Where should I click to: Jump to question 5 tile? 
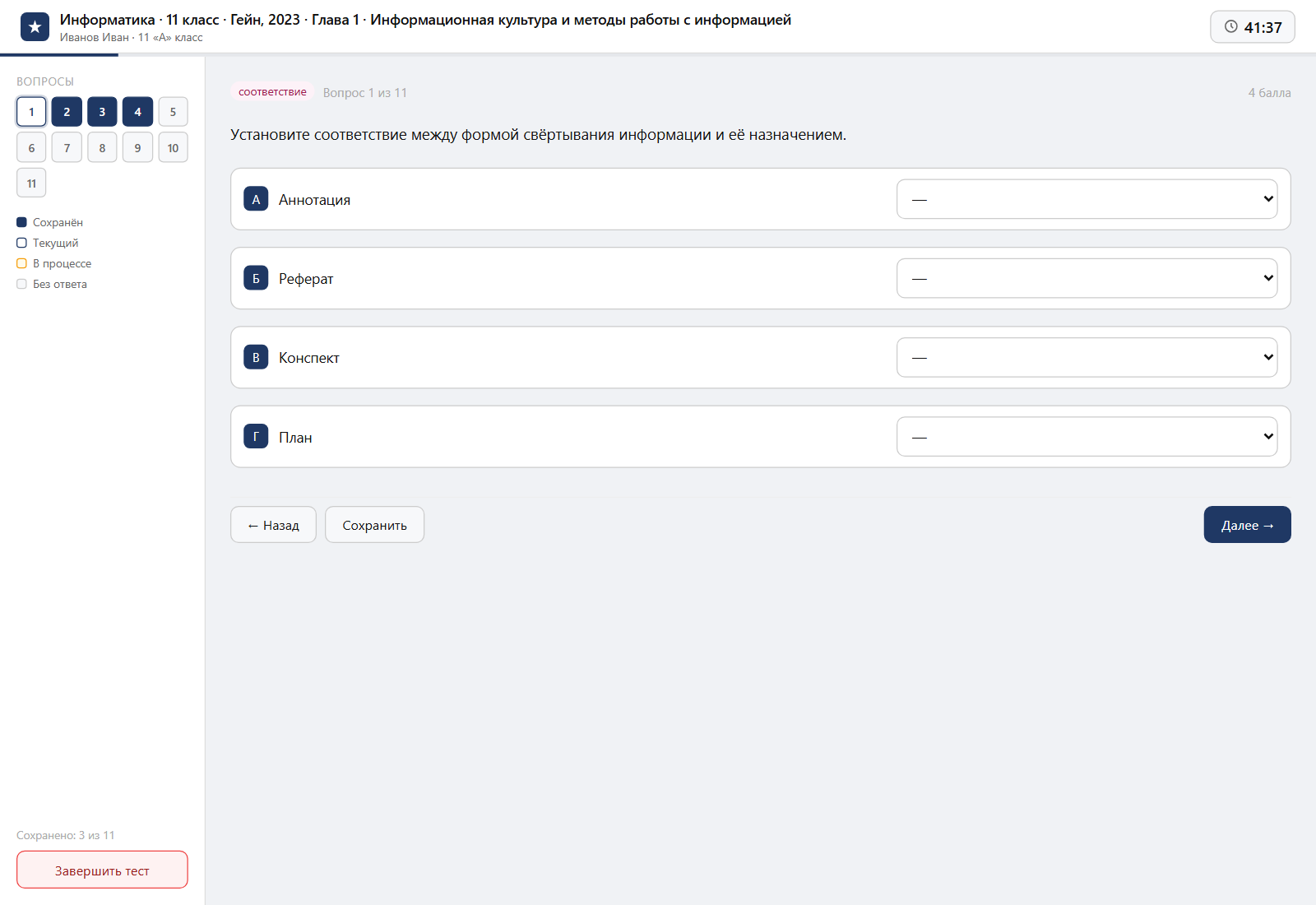click(x=173, y=112)
